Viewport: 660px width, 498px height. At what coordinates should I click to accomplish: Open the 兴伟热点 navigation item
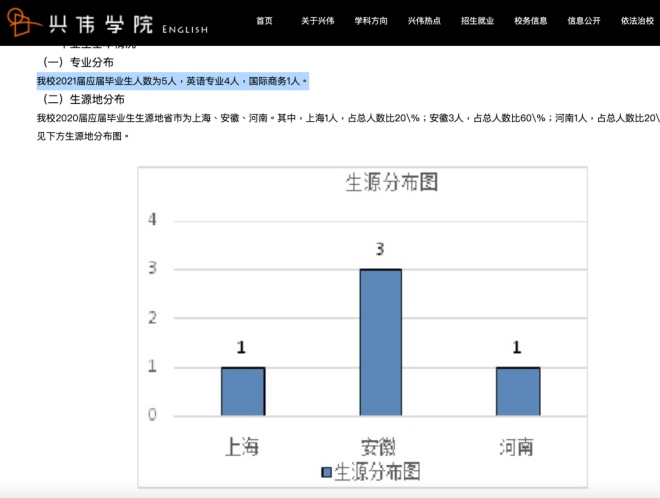[x=424, y=21]
